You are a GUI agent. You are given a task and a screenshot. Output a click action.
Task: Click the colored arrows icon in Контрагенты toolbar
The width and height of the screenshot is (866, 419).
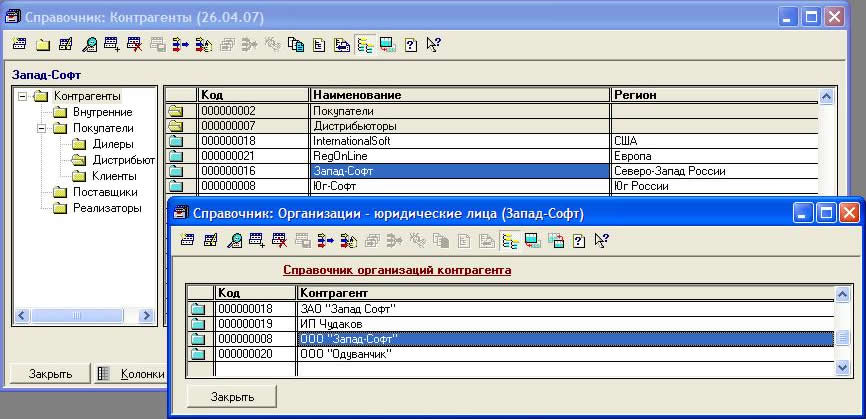point(181,45)
